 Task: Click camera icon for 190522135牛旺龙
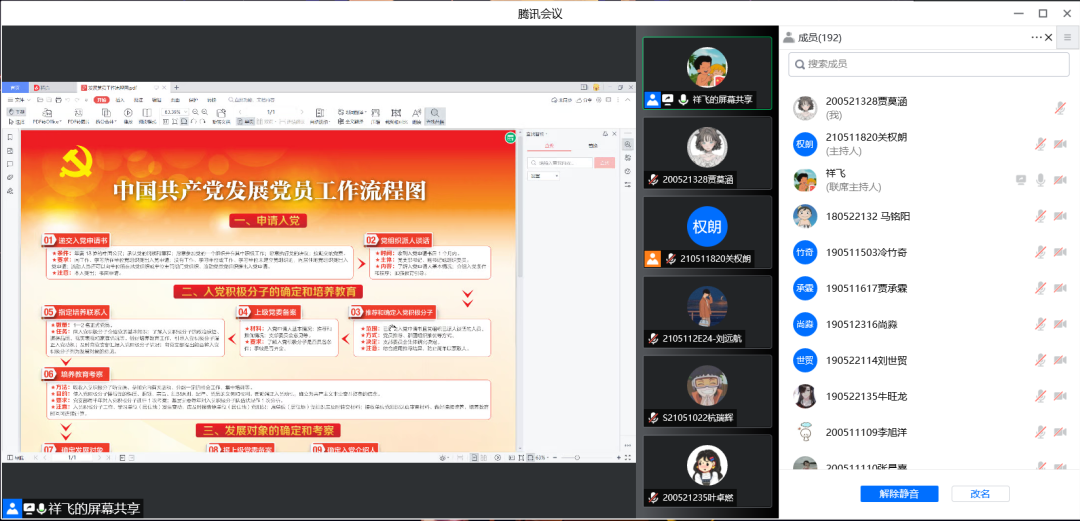1060,396
